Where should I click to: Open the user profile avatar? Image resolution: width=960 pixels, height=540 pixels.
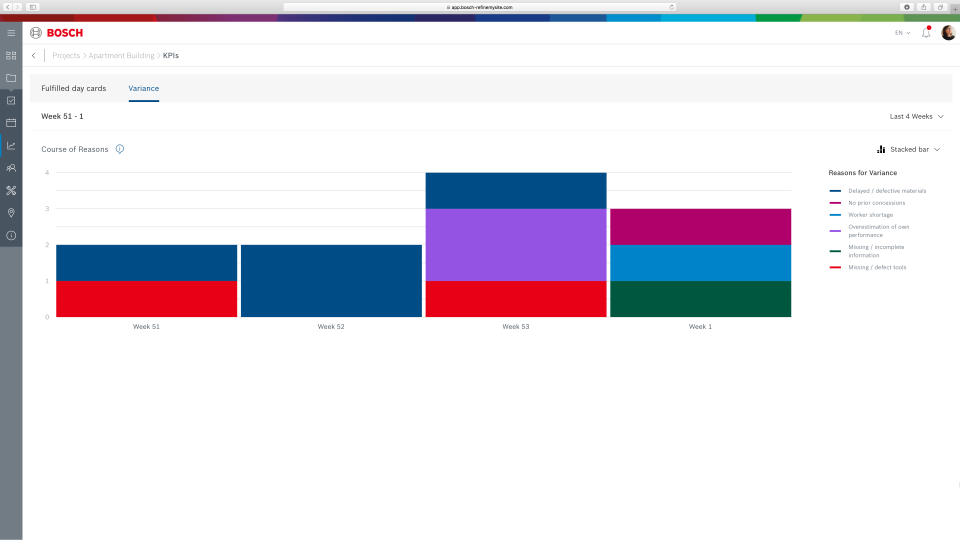(x=948, y=32)
